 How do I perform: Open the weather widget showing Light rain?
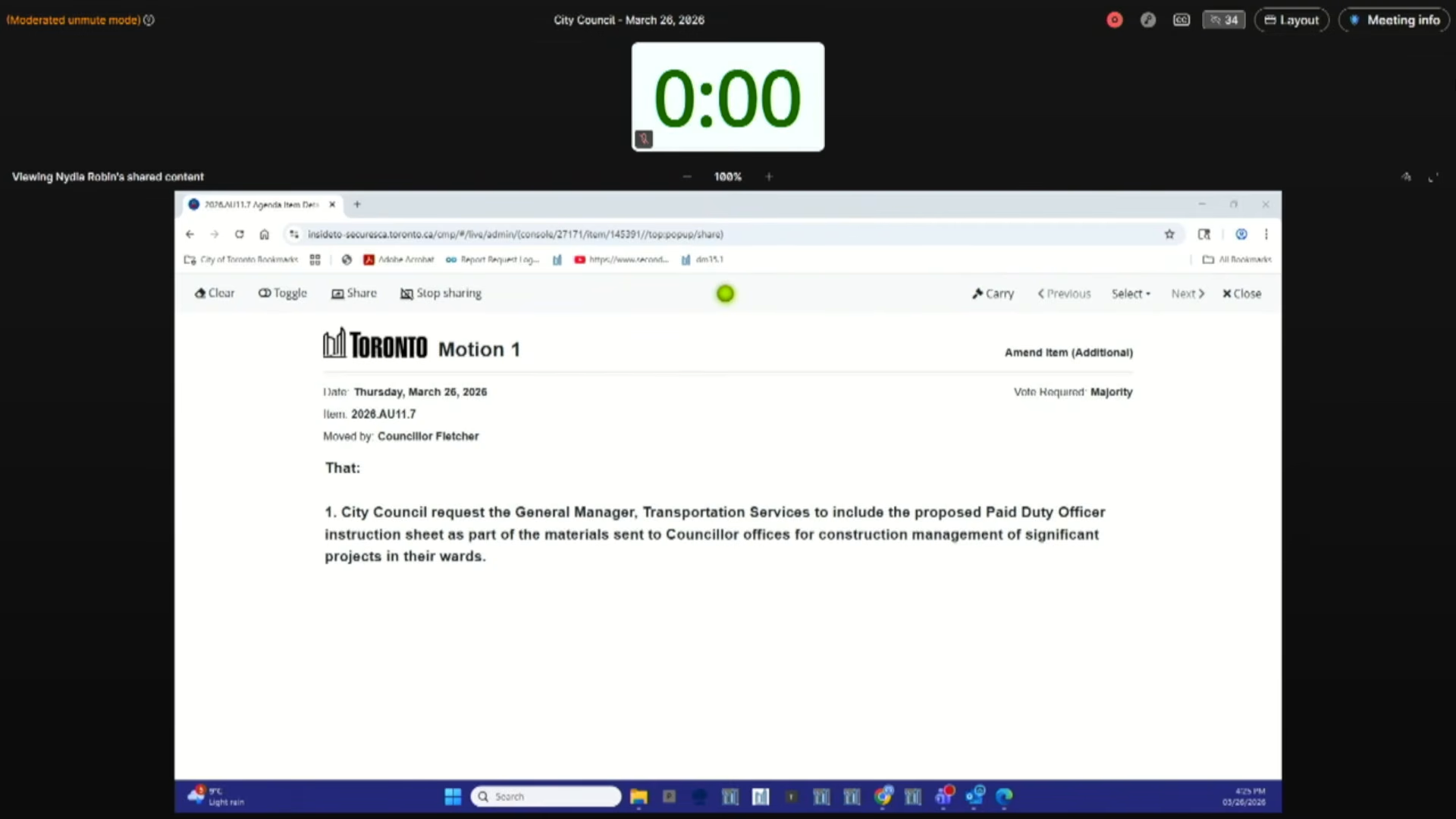(217, 796)
